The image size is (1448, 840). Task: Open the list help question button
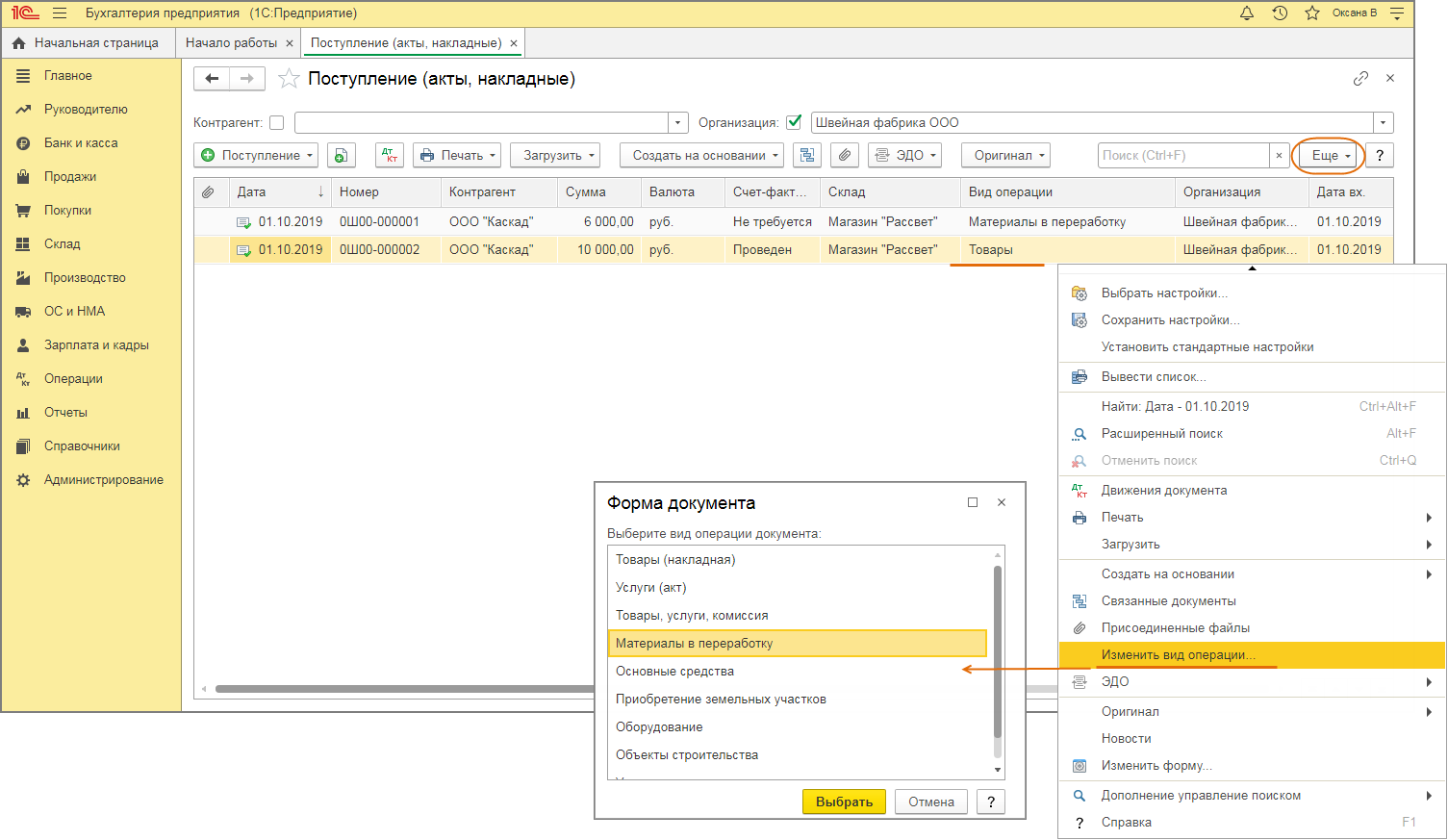point(1380,155)
